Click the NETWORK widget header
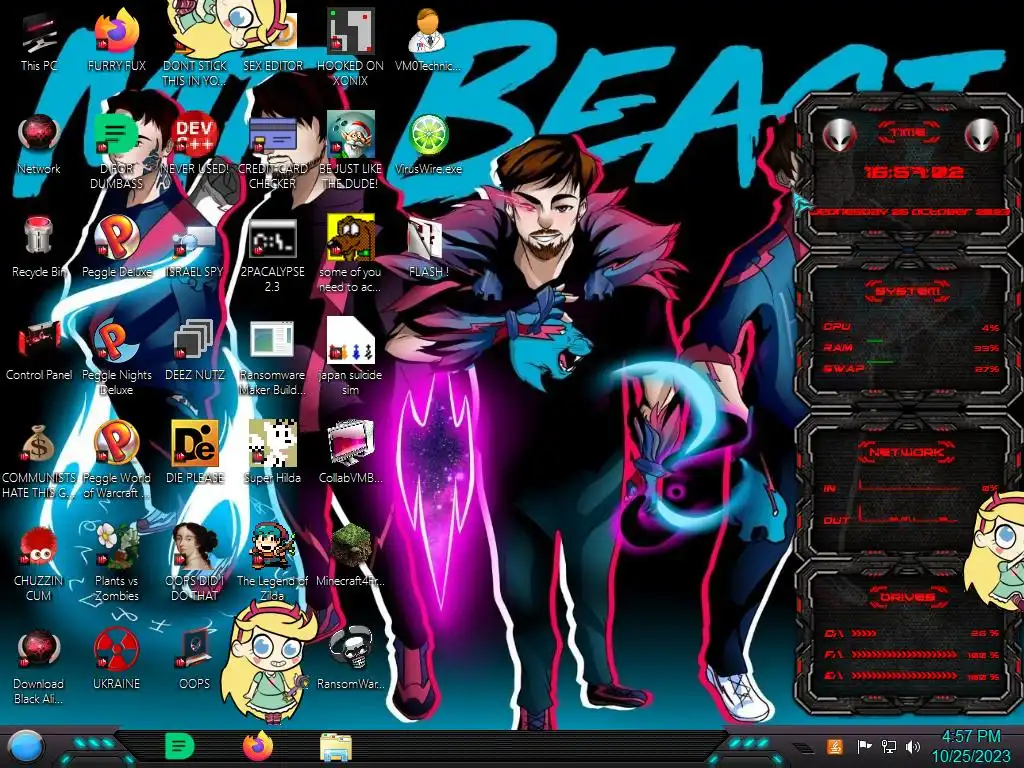 [x=906, y=452]
